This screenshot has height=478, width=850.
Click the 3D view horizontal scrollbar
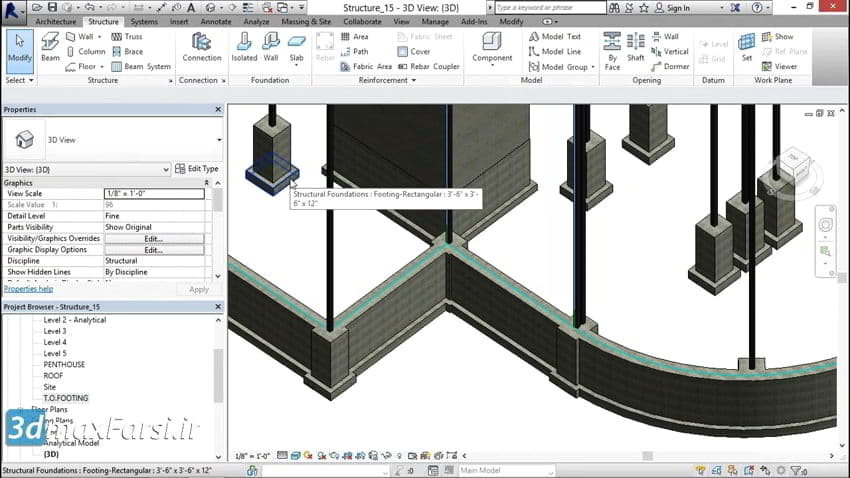tap(648, 456)
